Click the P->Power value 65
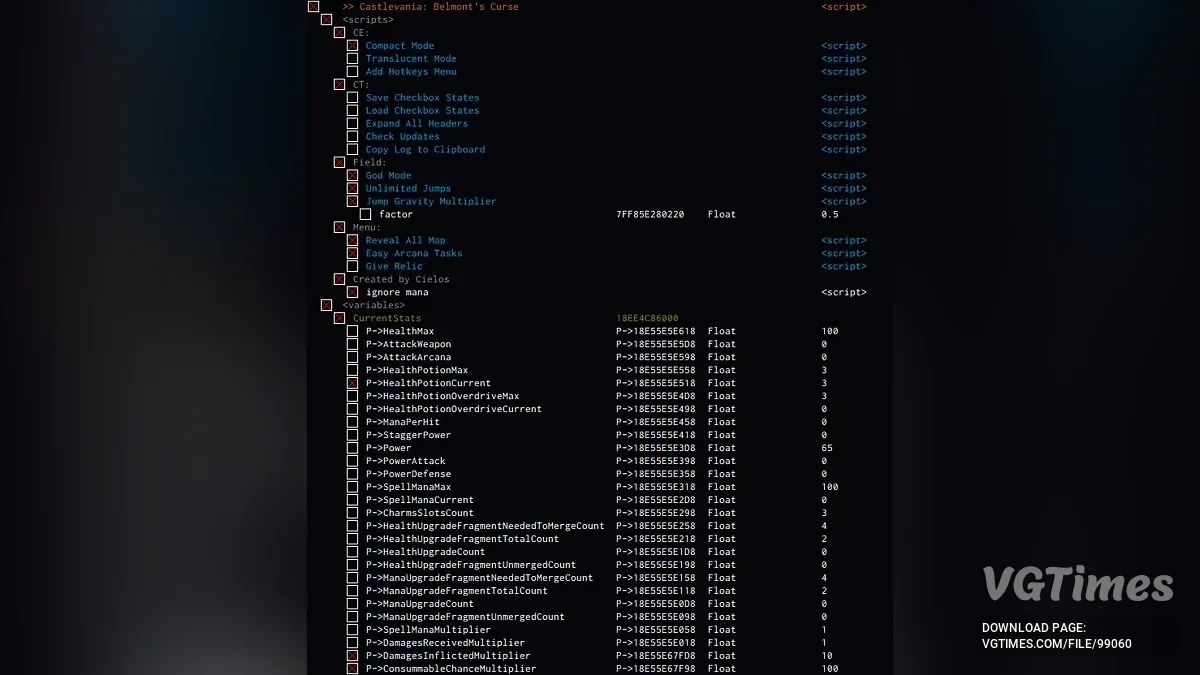This screenshot has height=675, width=1200. (x=827, y=449)
